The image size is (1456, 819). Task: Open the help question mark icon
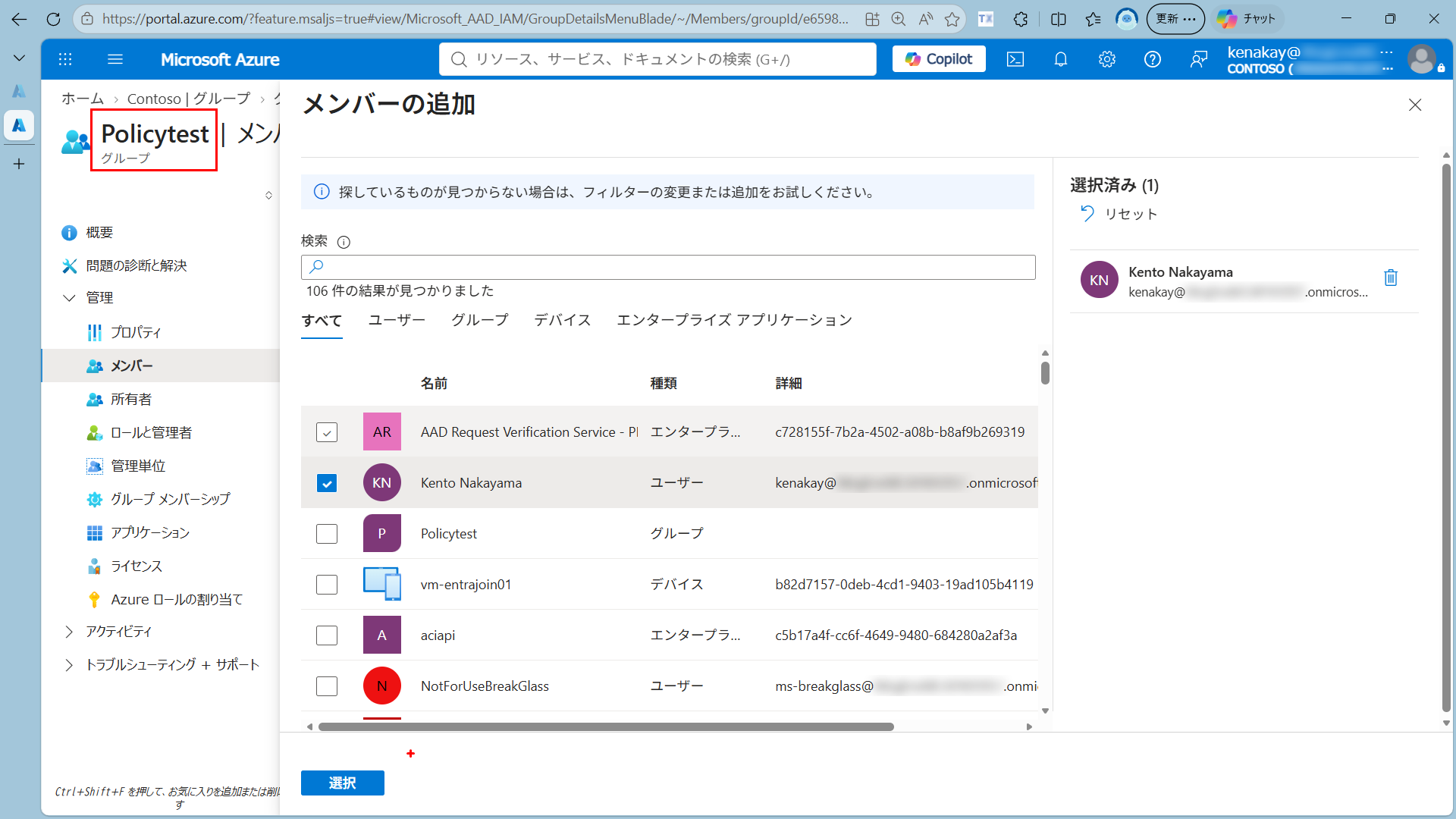1153,59
